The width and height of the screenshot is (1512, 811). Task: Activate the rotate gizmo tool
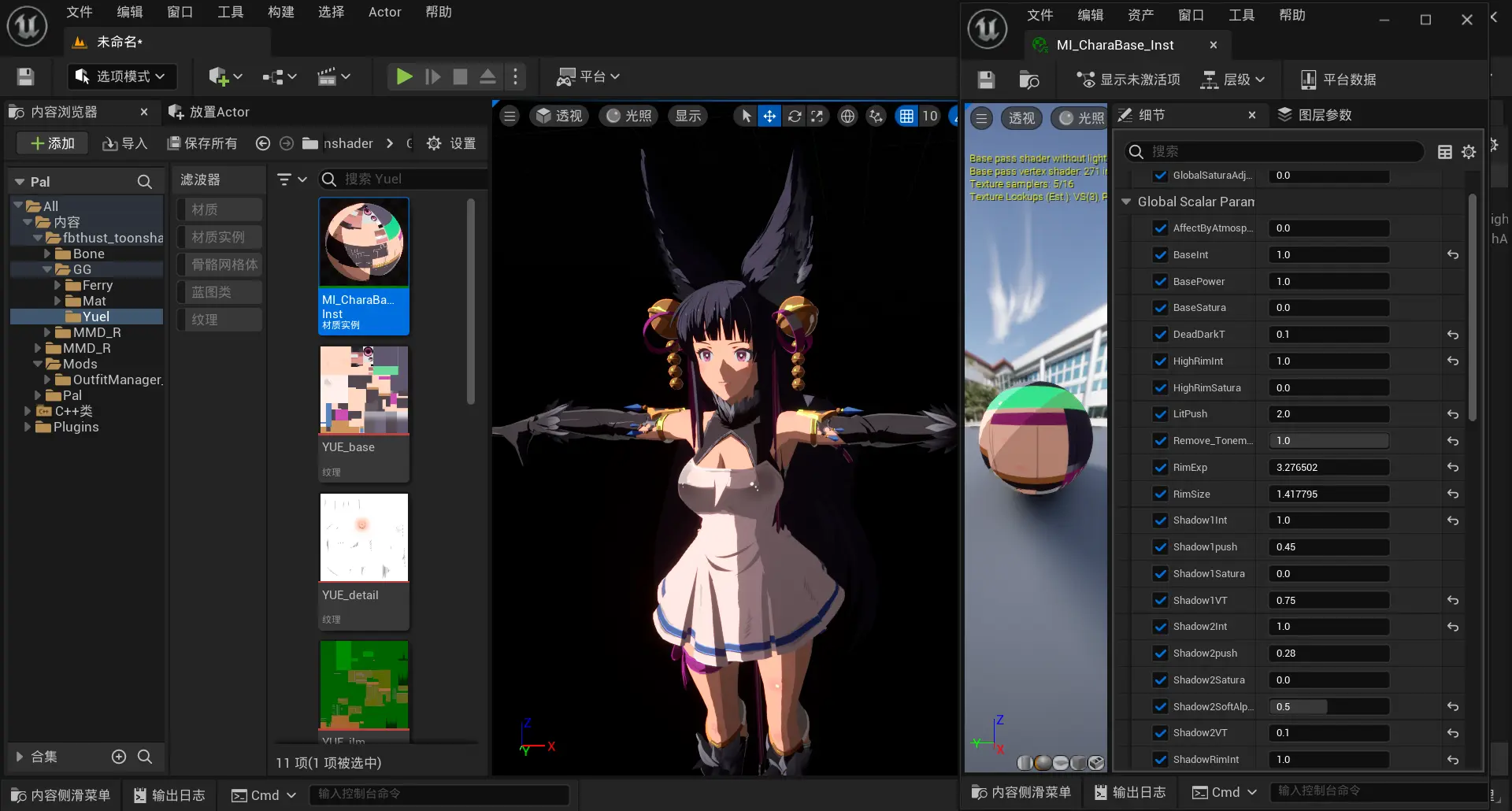coord(795,117)
